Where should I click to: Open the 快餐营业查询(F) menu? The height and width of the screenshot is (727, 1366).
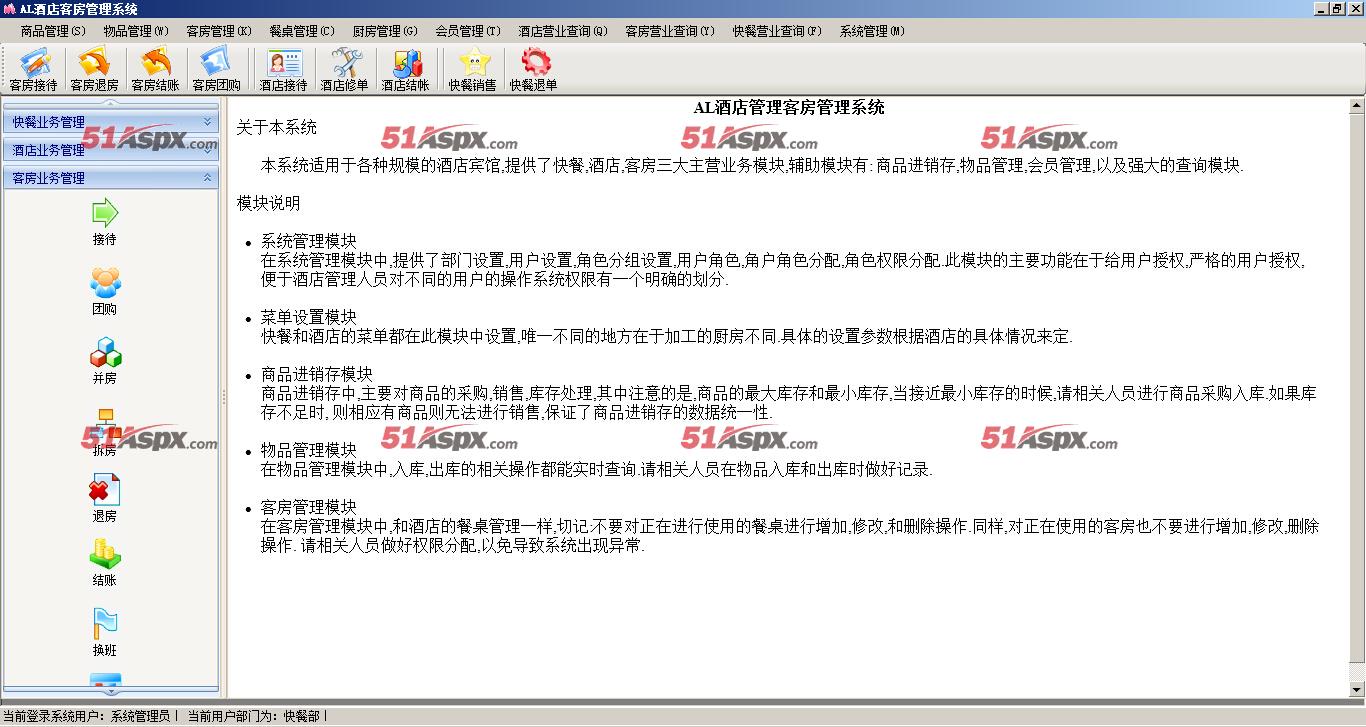click(x=777, y=31)
